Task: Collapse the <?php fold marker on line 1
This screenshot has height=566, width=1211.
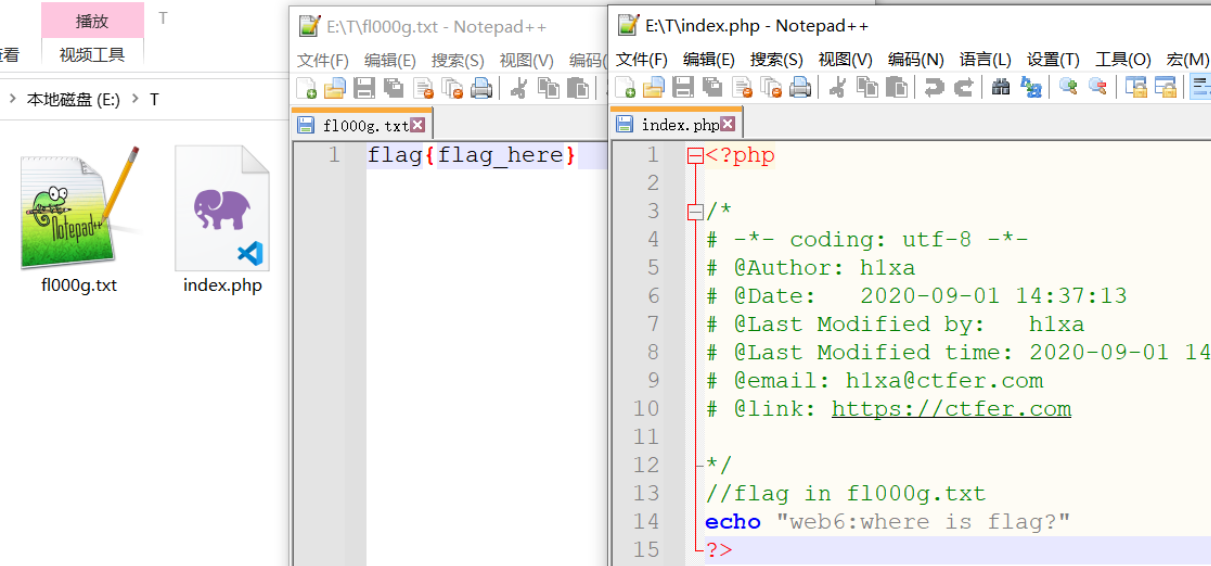Action: coord(695,155)
